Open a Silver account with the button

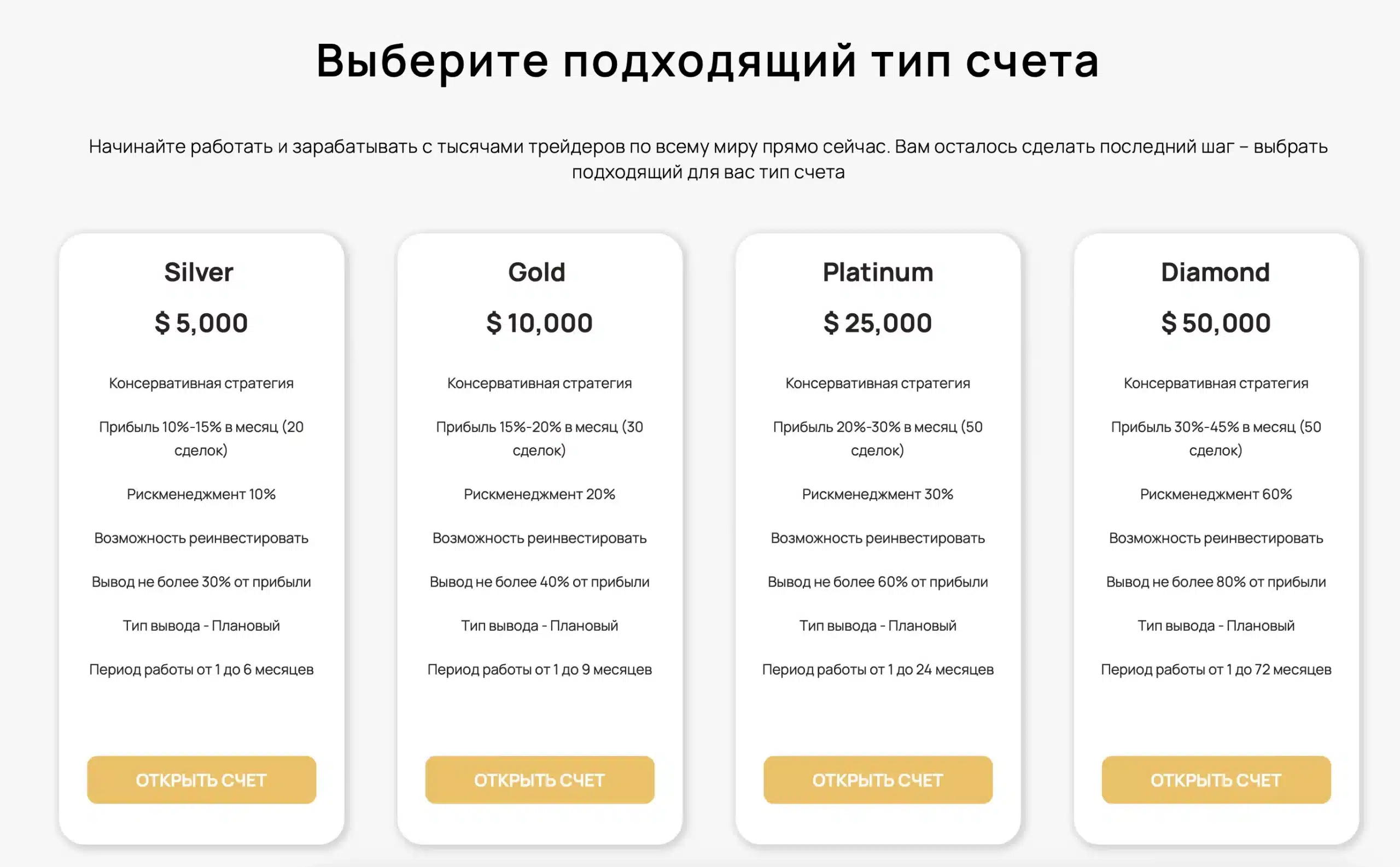[x=201, y=780]
